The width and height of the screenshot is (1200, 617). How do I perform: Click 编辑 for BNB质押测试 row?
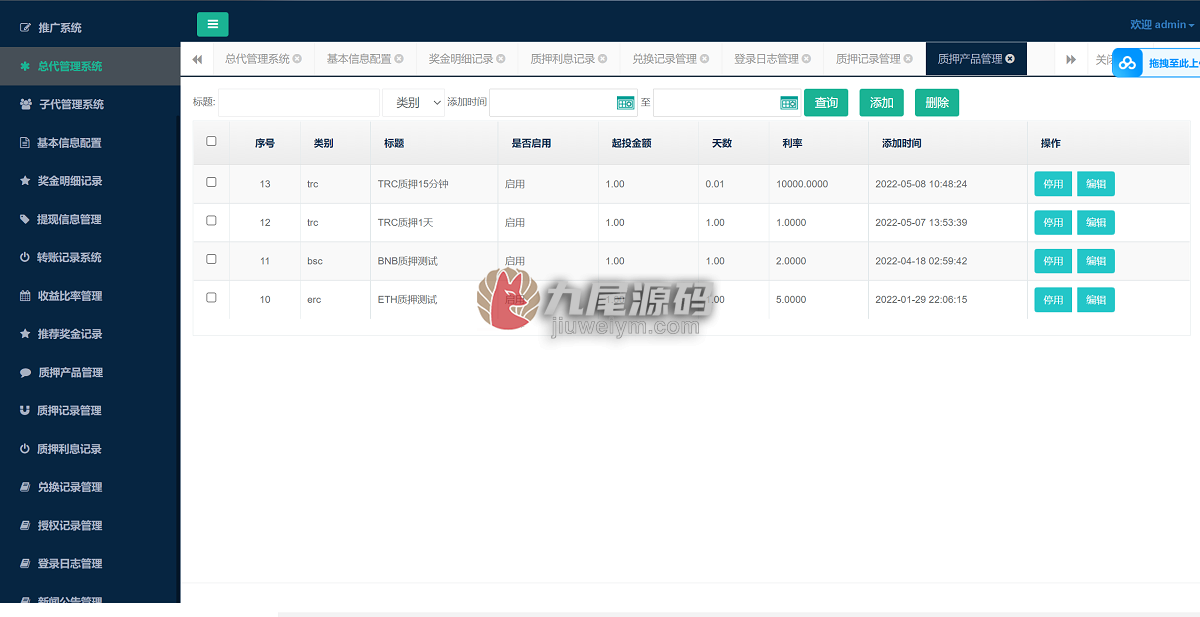point(1096,261)
